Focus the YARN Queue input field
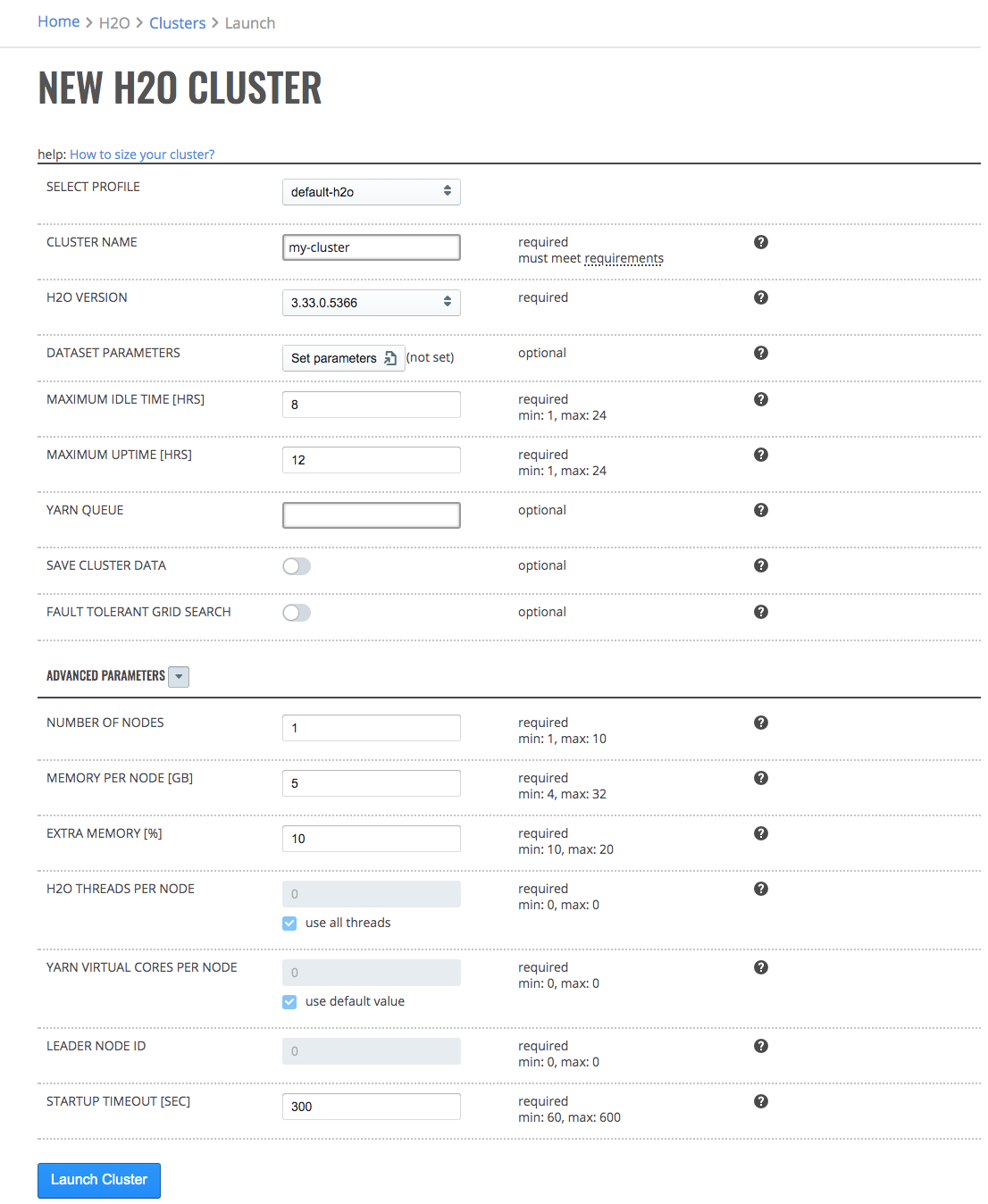Screen dimensions: 988x1204 point(372,515)
